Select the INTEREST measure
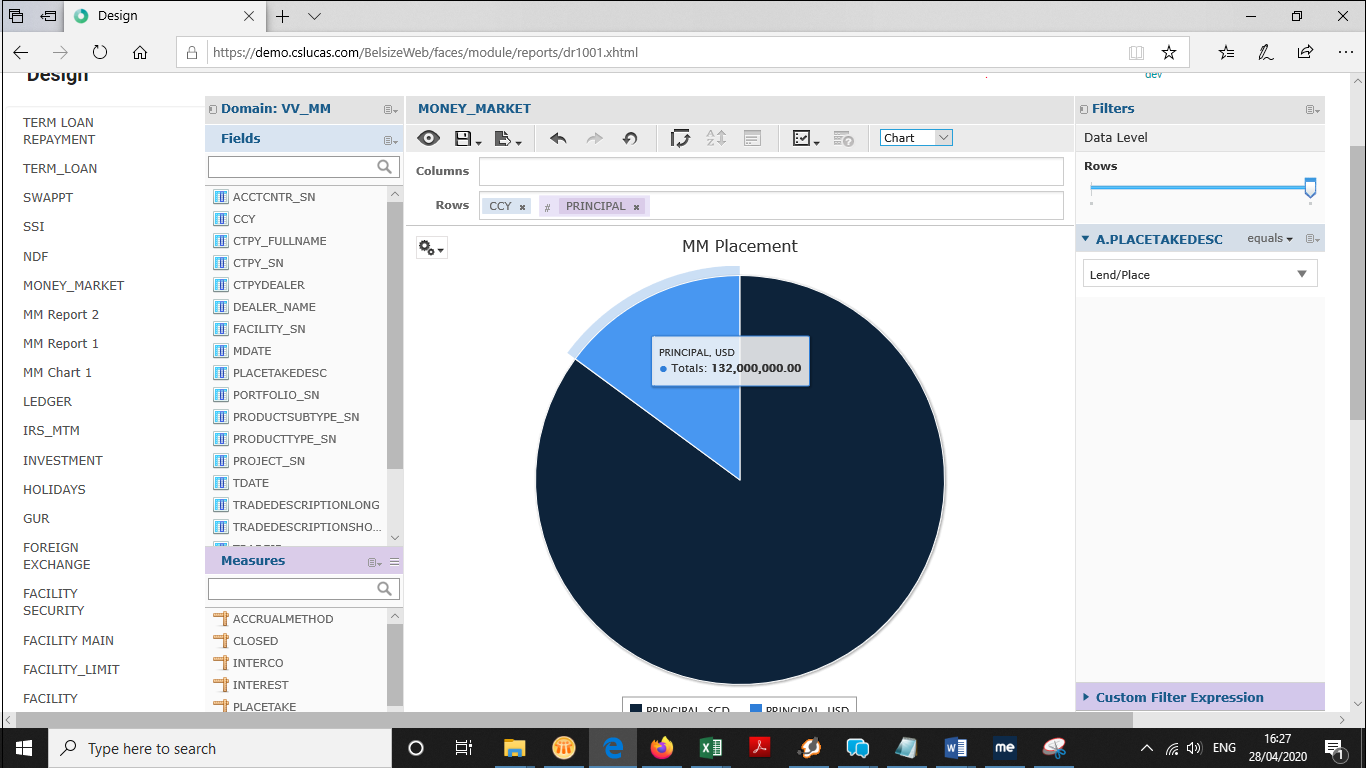Screen dimensions: 1366x768 260,685
